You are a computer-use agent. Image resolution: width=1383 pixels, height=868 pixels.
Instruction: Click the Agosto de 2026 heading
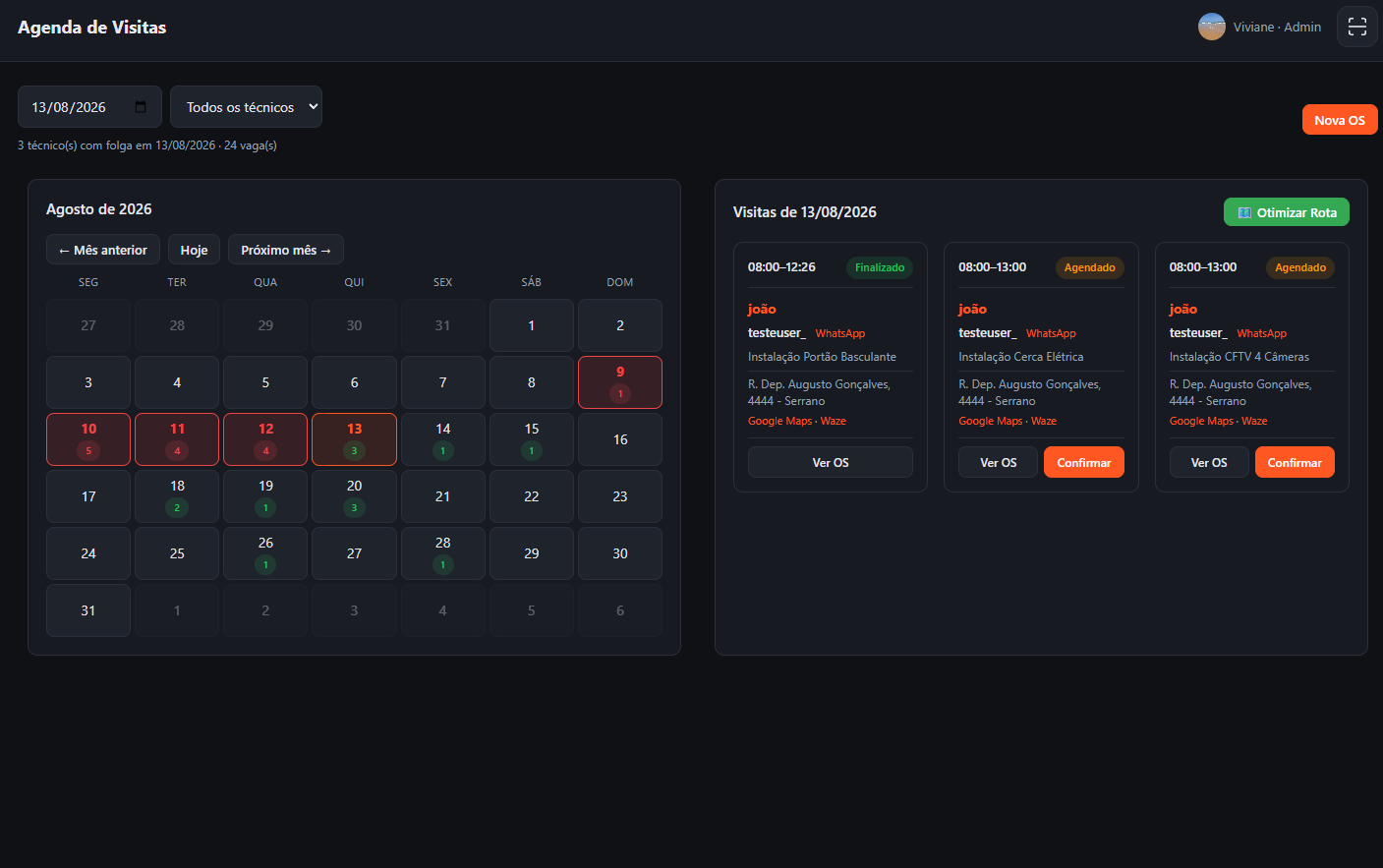coord(99,209)
